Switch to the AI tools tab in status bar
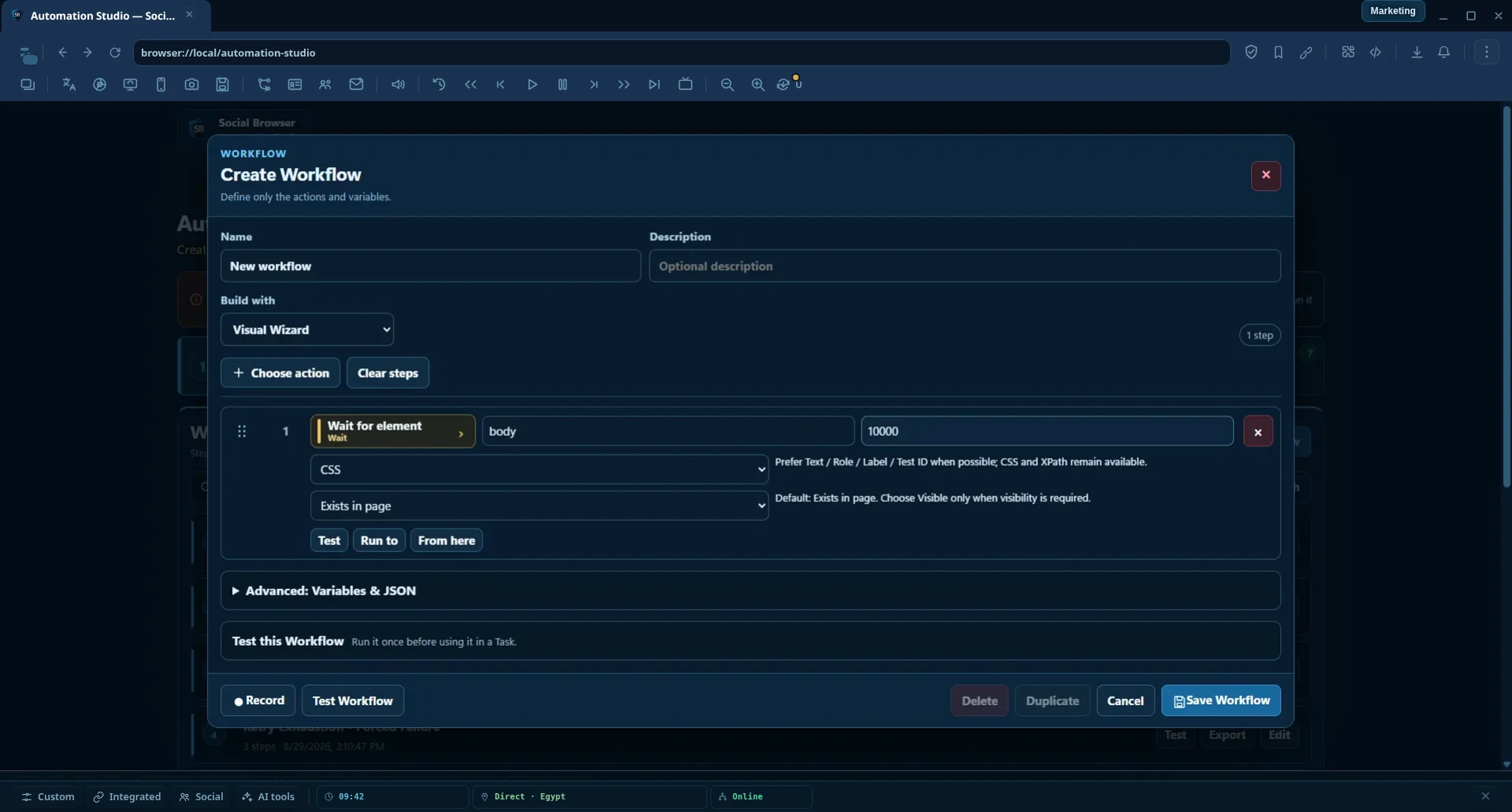 pyautogui.click(x=269, y=796)
